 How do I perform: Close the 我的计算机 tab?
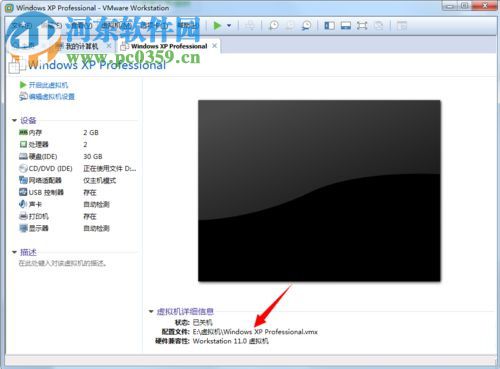109,46
